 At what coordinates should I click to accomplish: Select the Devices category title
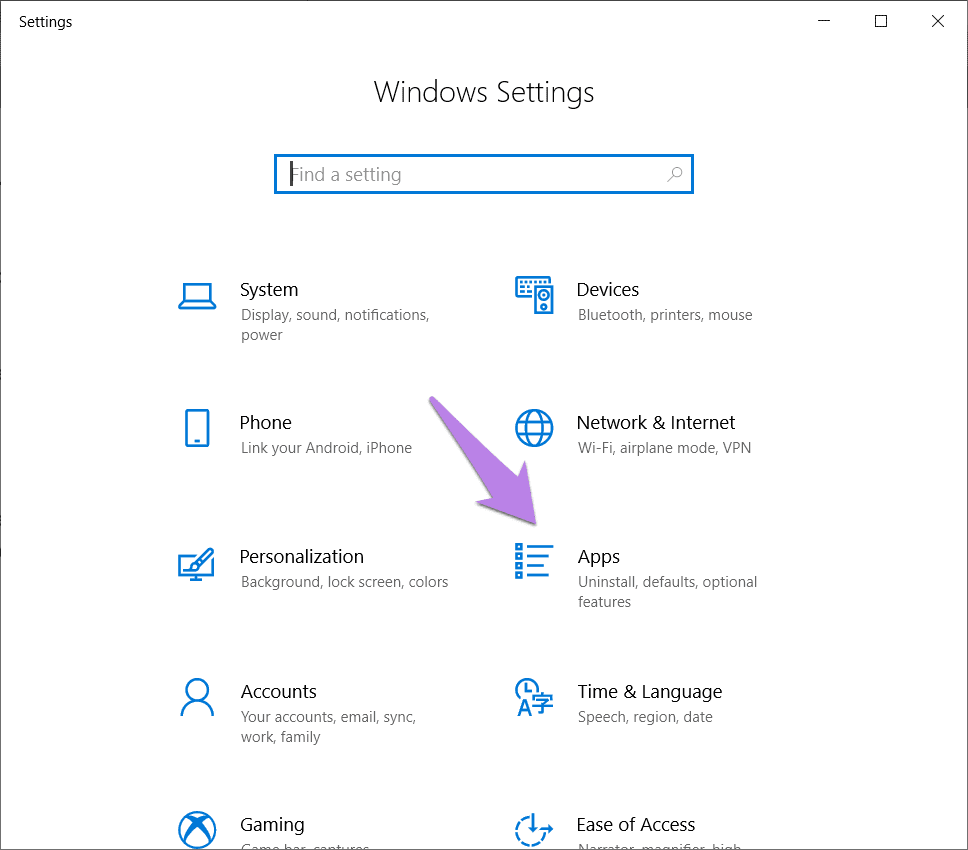click(607, 290)
